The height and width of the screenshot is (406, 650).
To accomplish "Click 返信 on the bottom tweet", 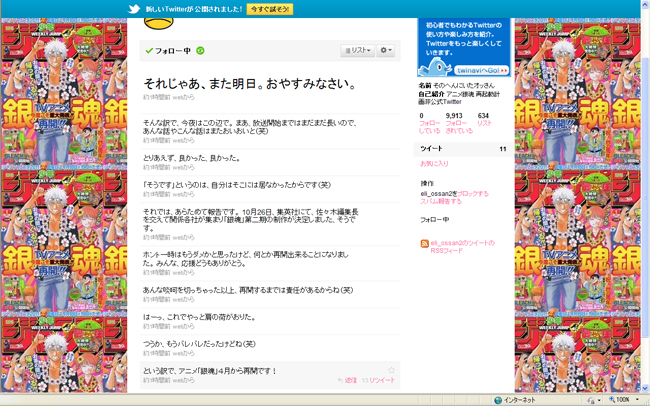I will (347, 380).
